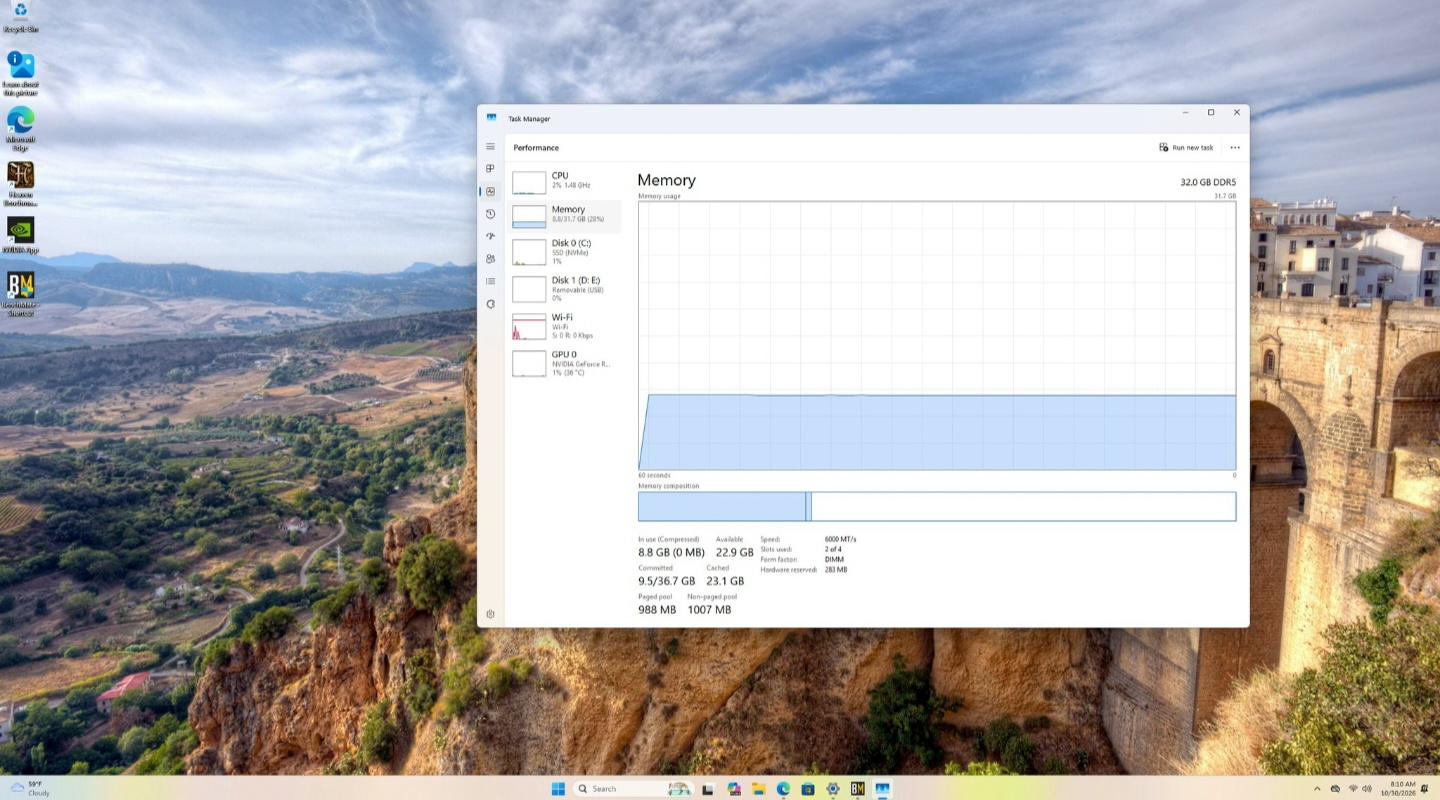Image resolution: width=1440 pixels, height=800 pixels.
Task: Click the 9.5/36.7 GB Committed value
Action: tap(666, 581)
